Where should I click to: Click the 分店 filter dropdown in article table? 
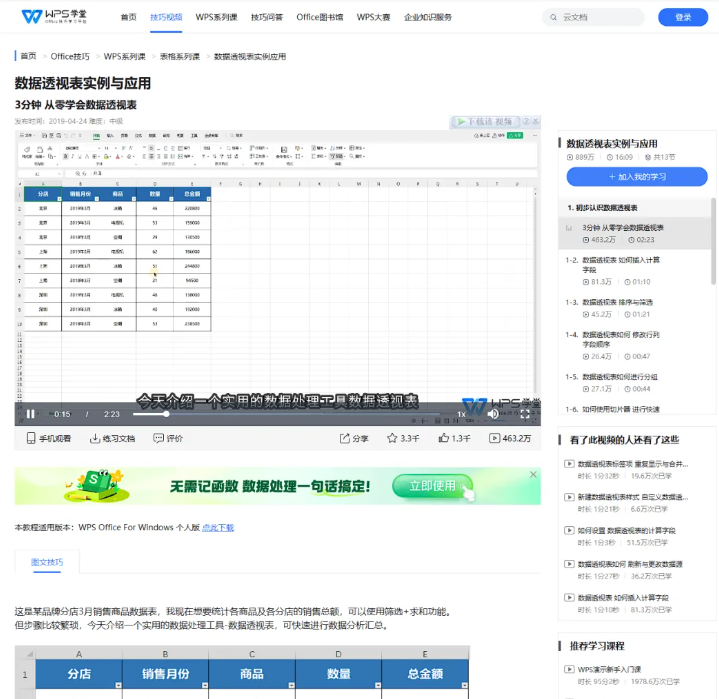[x=118, y=685]
